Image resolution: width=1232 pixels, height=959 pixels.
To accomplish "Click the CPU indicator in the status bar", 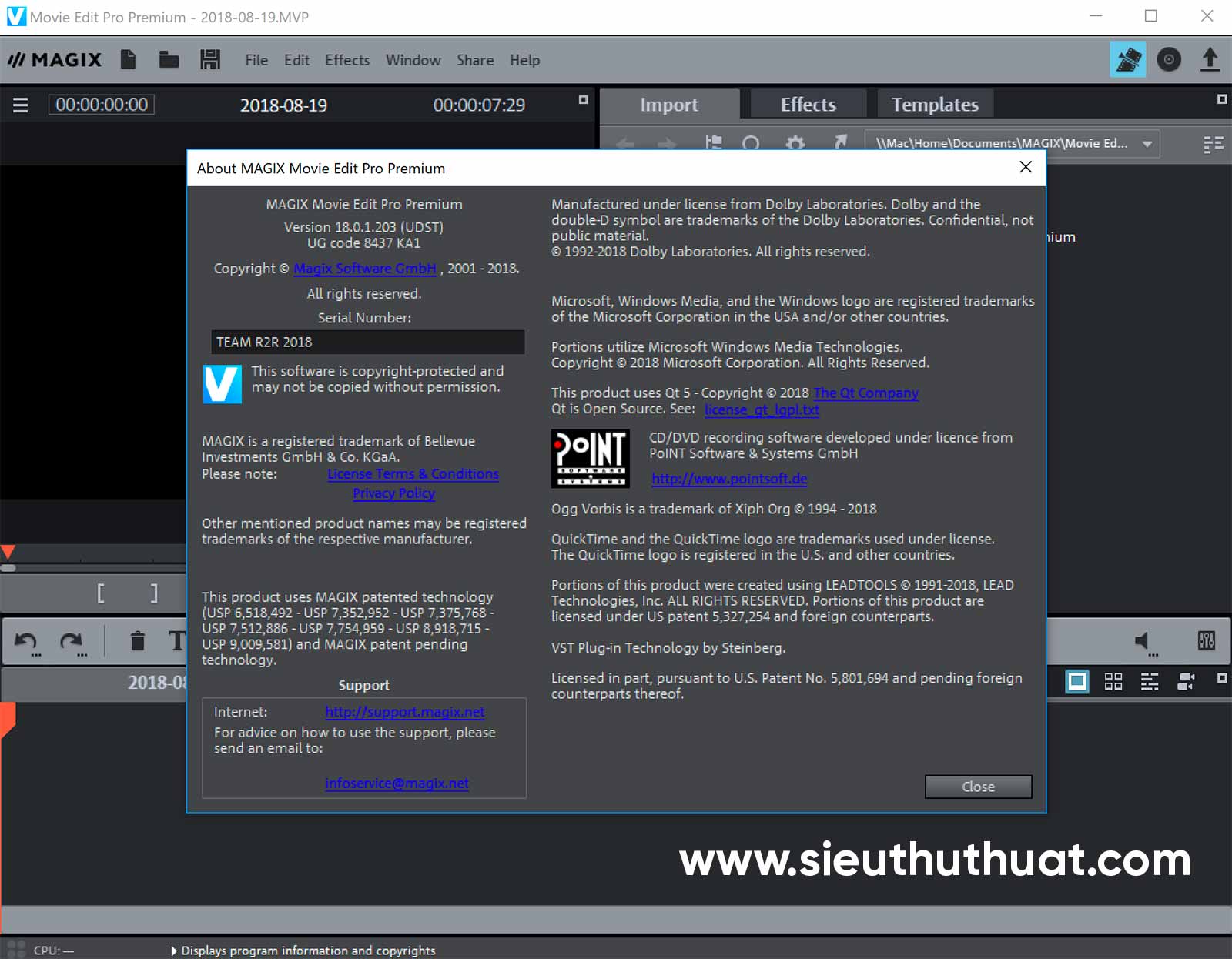I will point(53,951).
